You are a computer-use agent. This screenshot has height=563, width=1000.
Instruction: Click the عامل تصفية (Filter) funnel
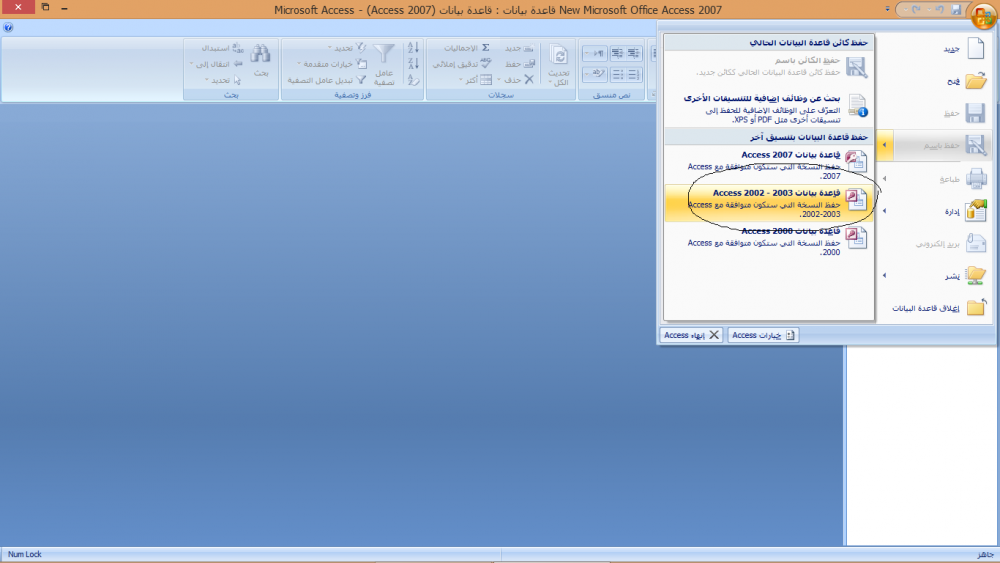(384, 64)
